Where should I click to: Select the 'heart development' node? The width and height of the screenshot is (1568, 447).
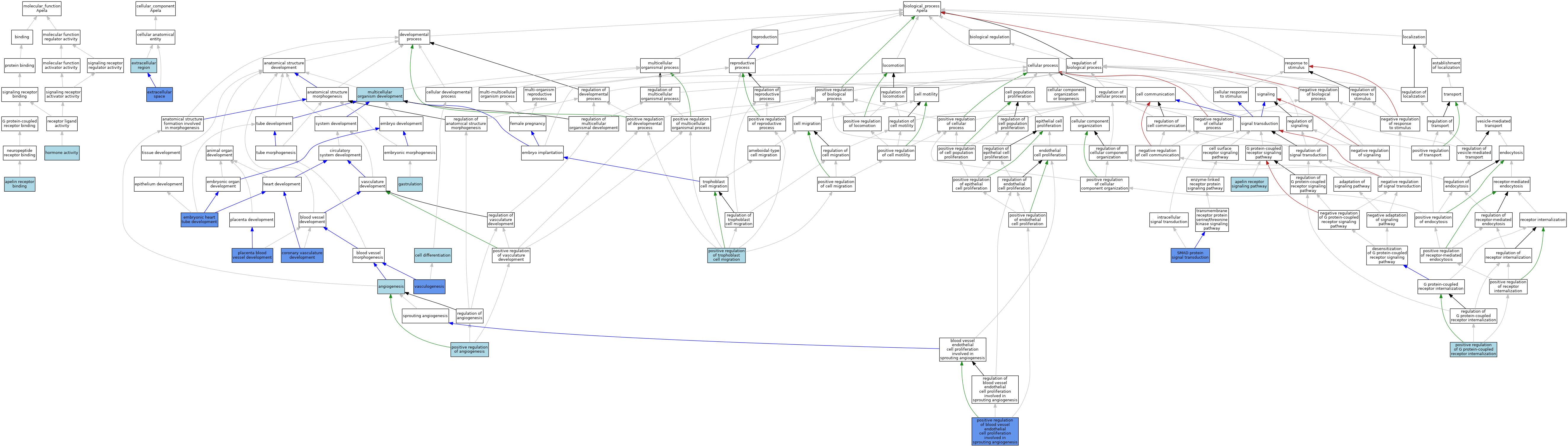click(282, 184)
